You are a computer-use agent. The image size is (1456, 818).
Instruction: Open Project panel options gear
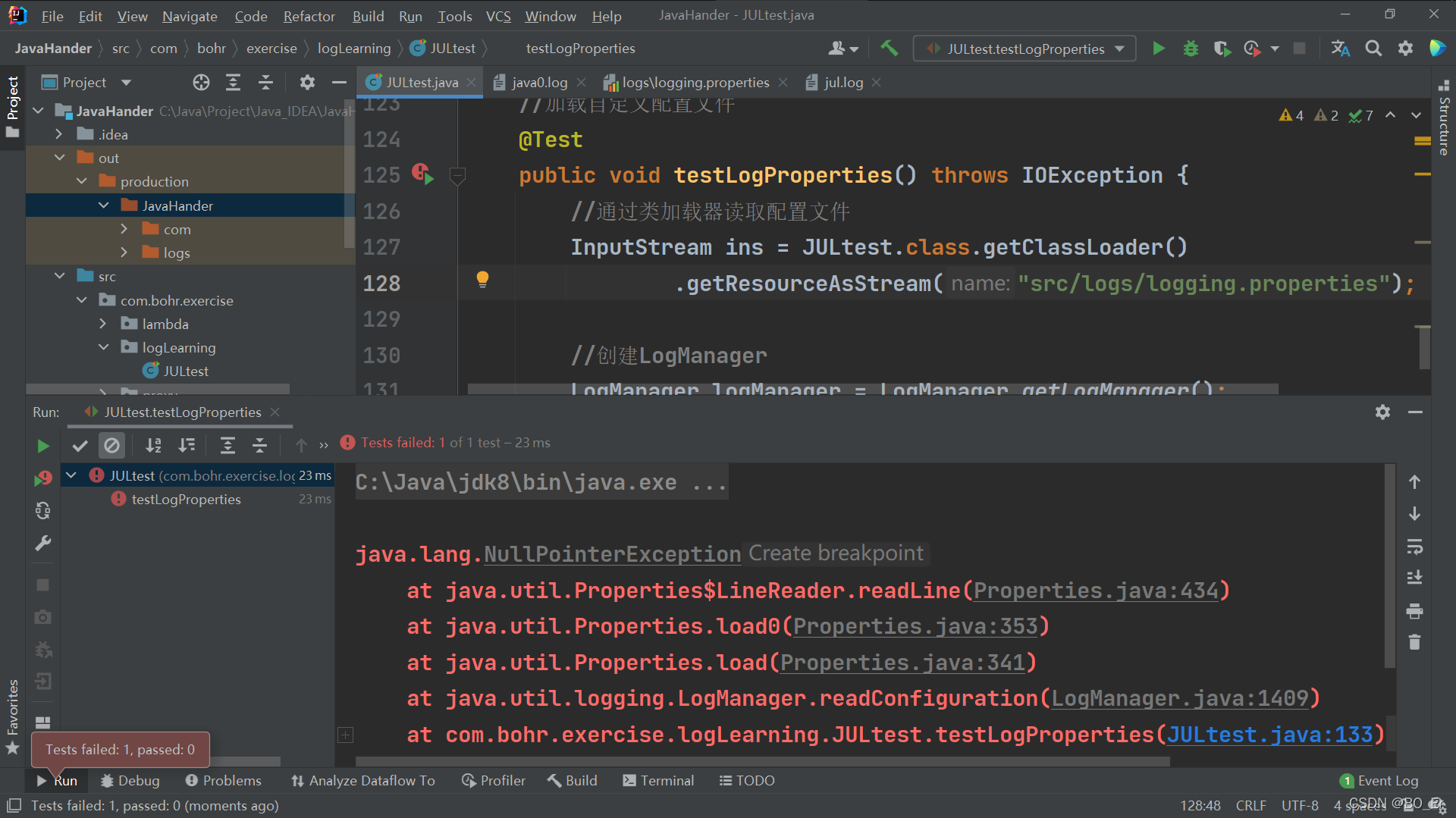tap(307, 83)
